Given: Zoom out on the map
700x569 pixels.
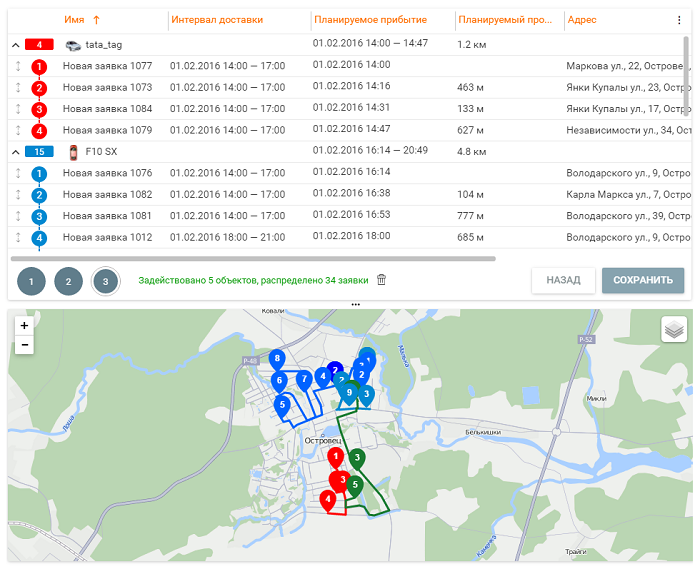Looking at the screenshot, I should coord(24,344).
